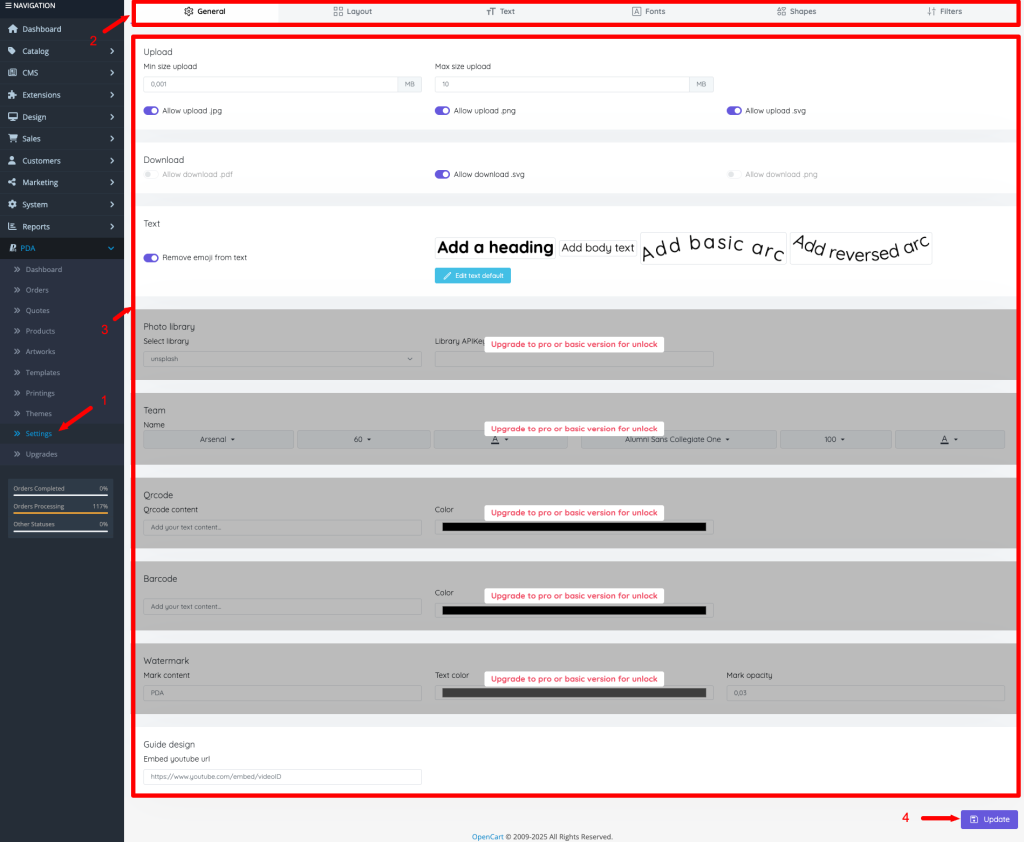Pick the Qrcode color swatch

pos(574,527)
